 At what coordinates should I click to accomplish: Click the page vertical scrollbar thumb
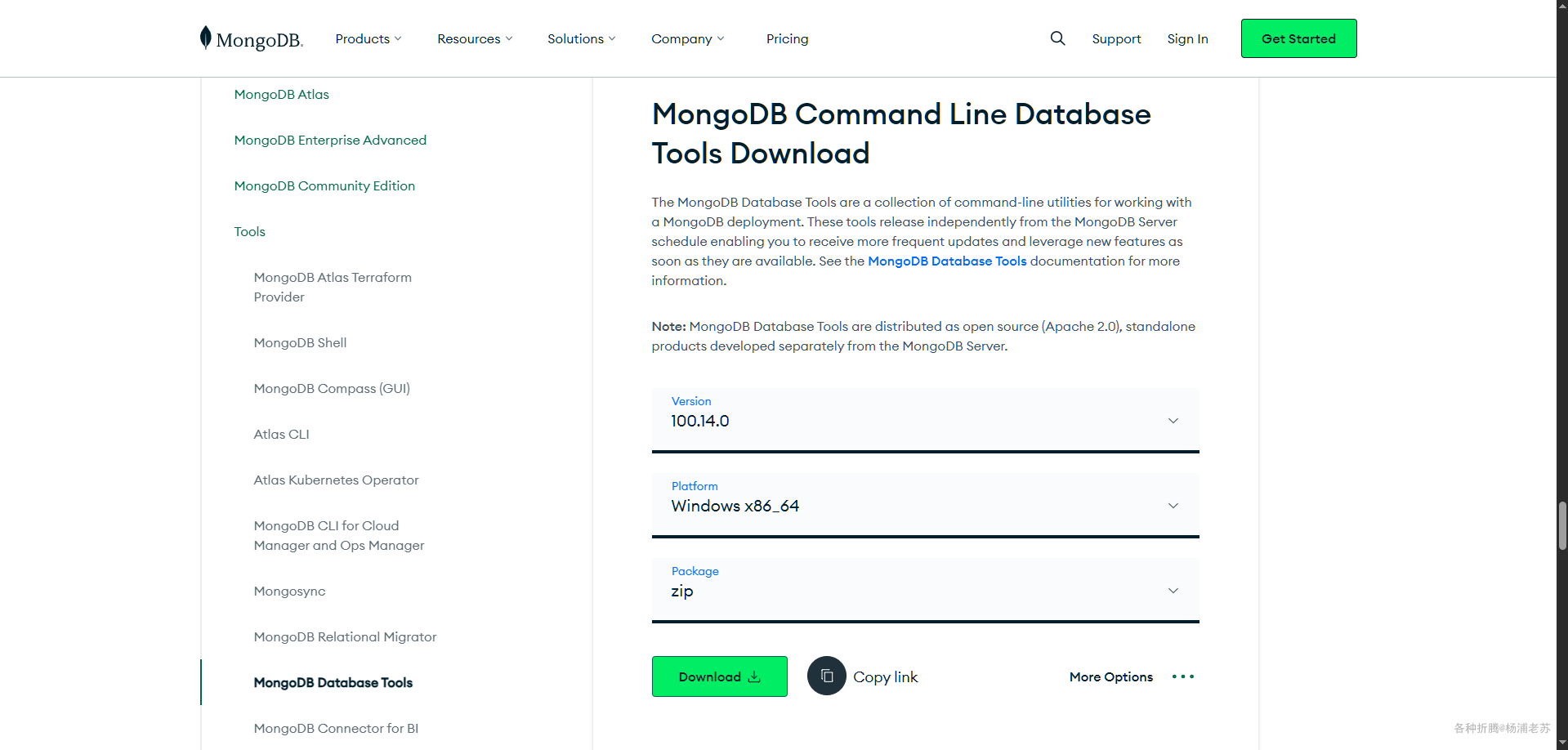[1562, 526]
